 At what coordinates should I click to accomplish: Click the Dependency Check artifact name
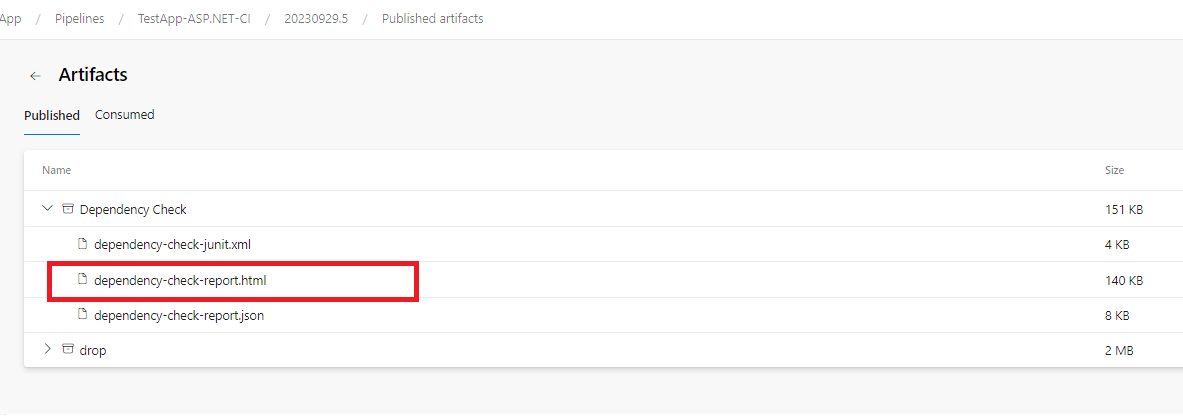point(133,210)
